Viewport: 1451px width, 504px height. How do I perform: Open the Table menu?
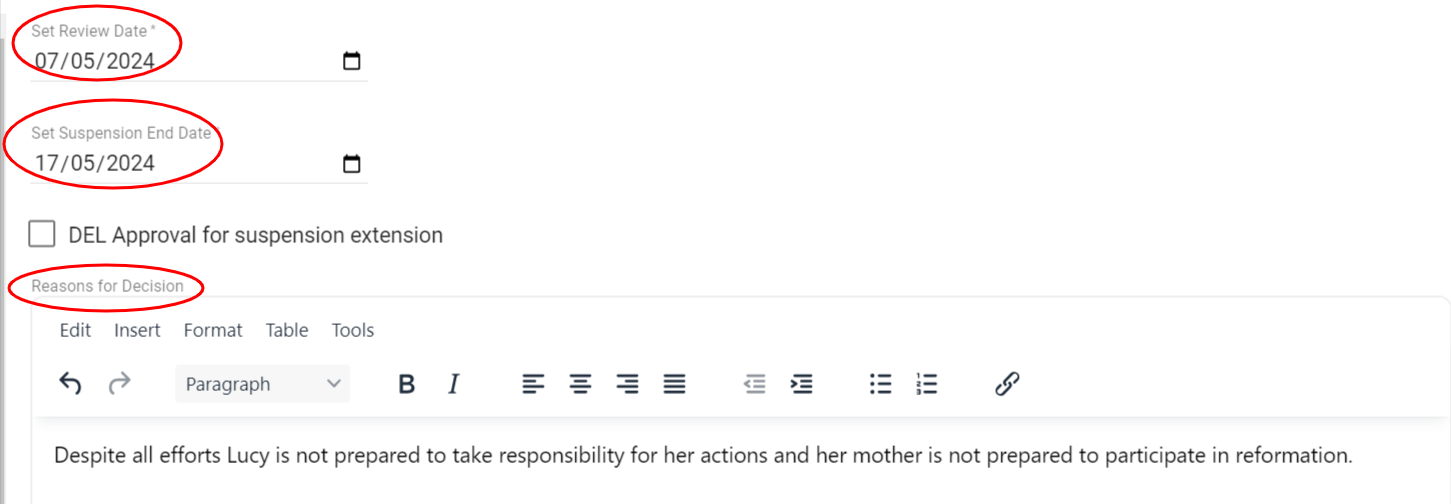click(287, 330)
